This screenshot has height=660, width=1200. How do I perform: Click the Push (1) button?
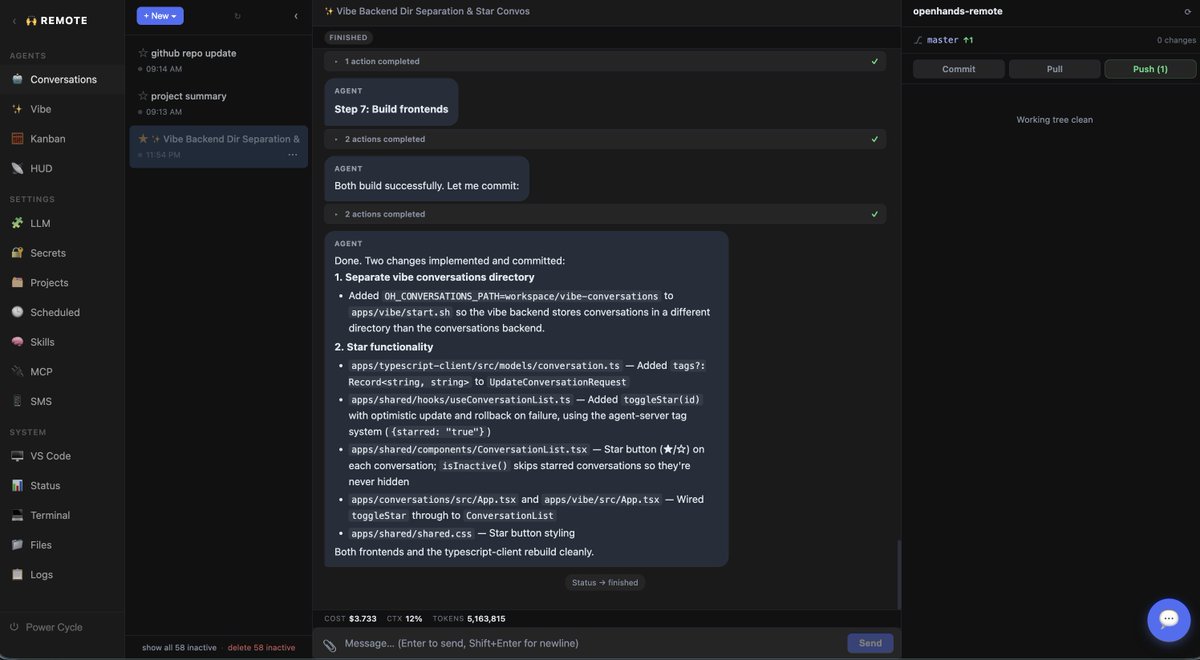click(1150, 69)
